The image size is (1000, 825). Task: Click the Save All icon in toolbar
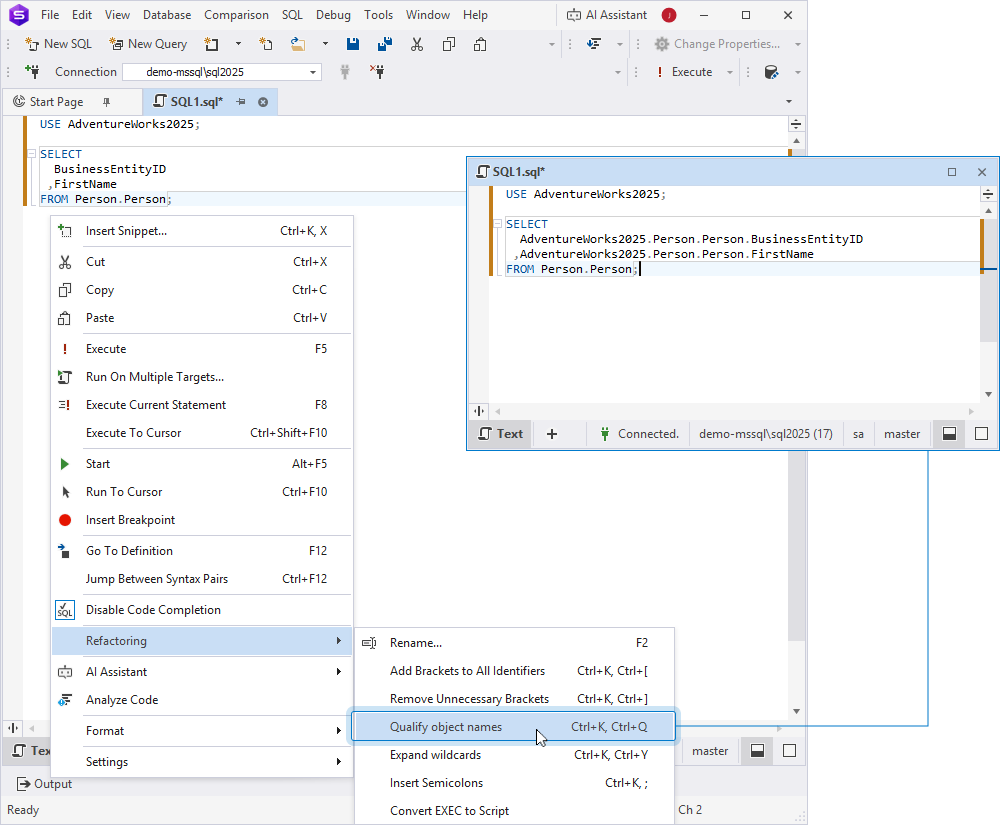pyautogui.click(x=385, y=44)
